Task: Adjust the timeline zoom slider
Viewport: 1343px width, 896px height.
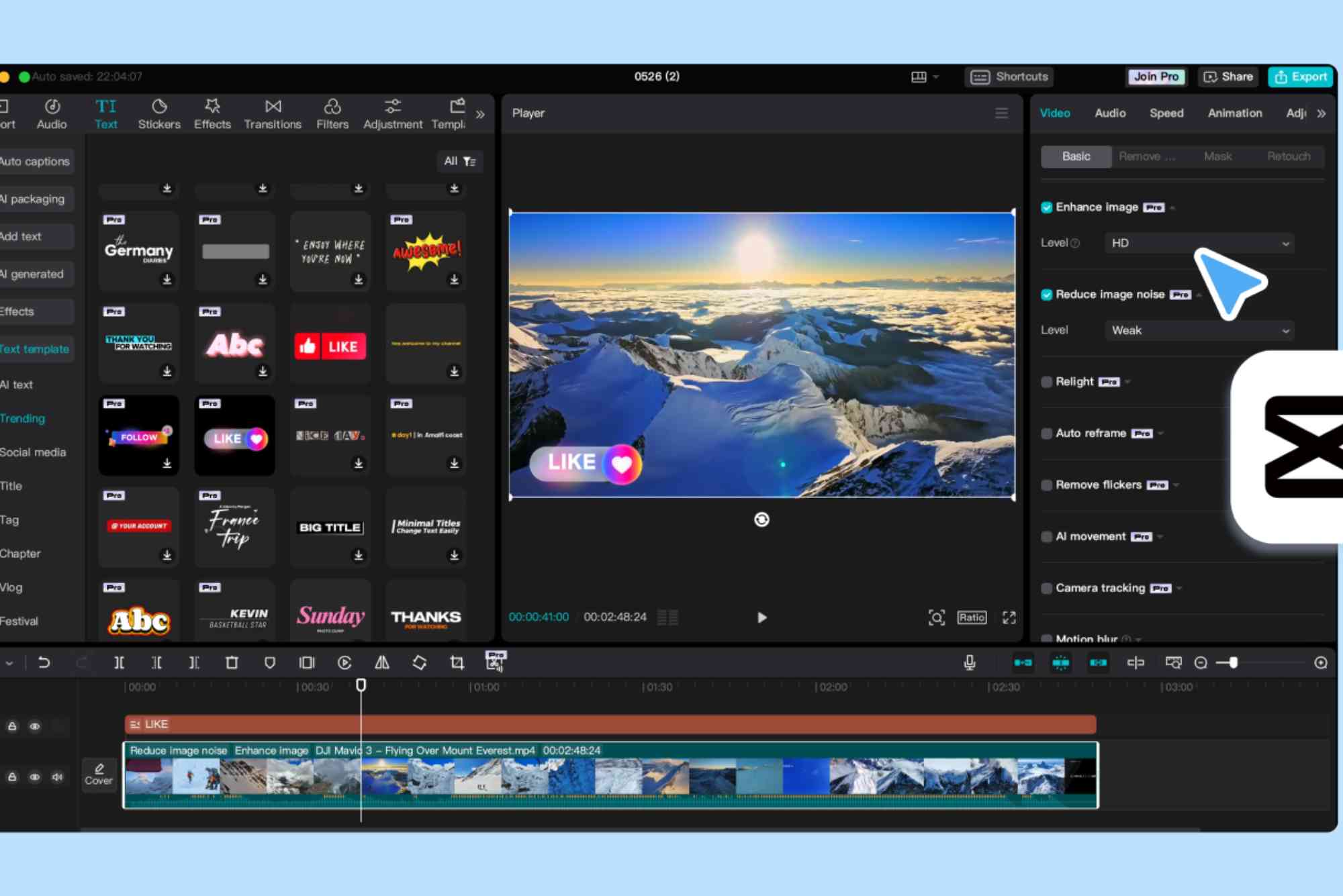Action: [x=1233, y=663]
